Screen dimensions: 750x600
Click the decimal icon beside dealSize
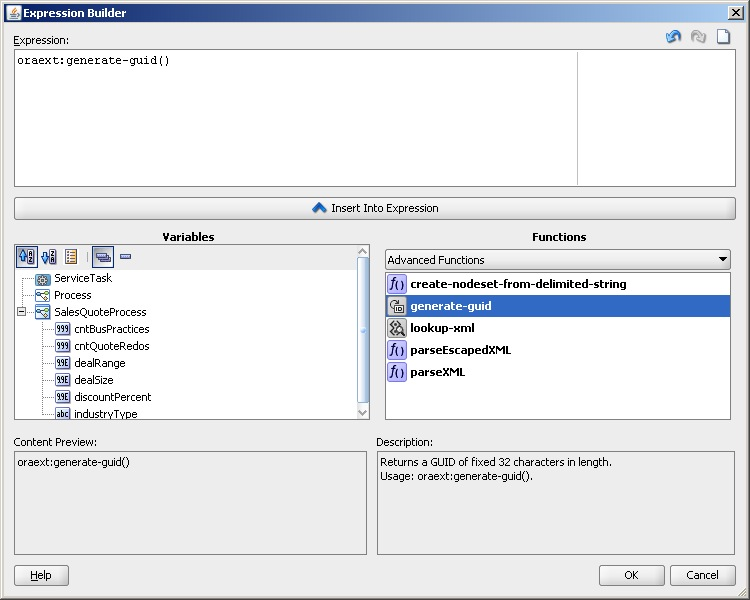[63, 380]
